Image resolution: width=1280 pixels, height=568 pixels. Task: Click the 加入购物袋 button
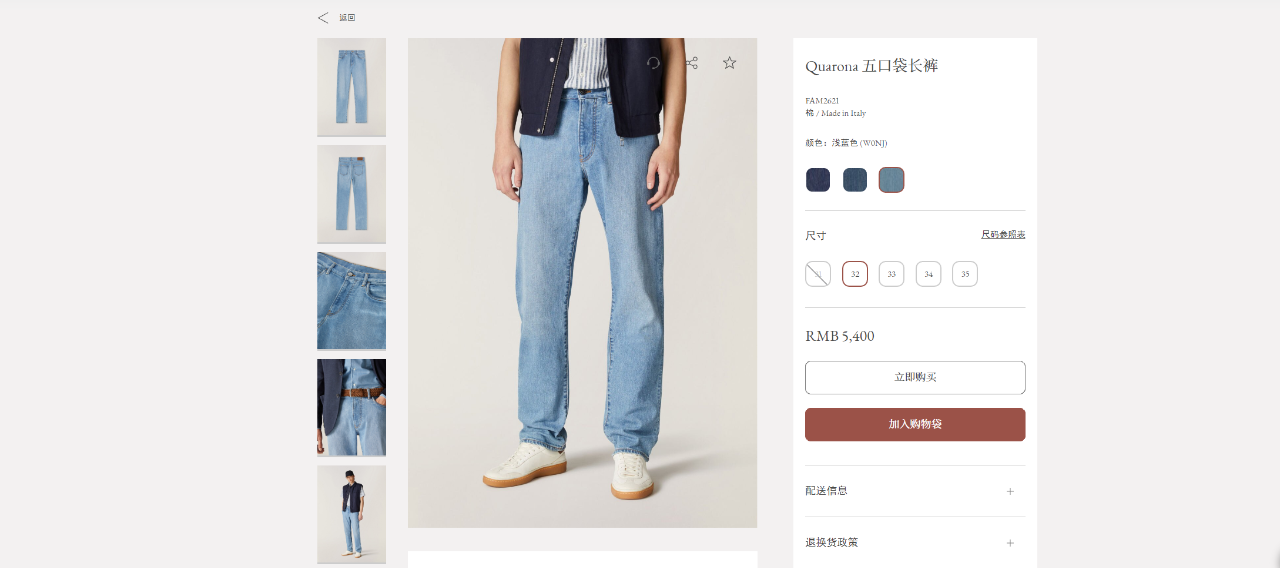(x=915, y=424)
